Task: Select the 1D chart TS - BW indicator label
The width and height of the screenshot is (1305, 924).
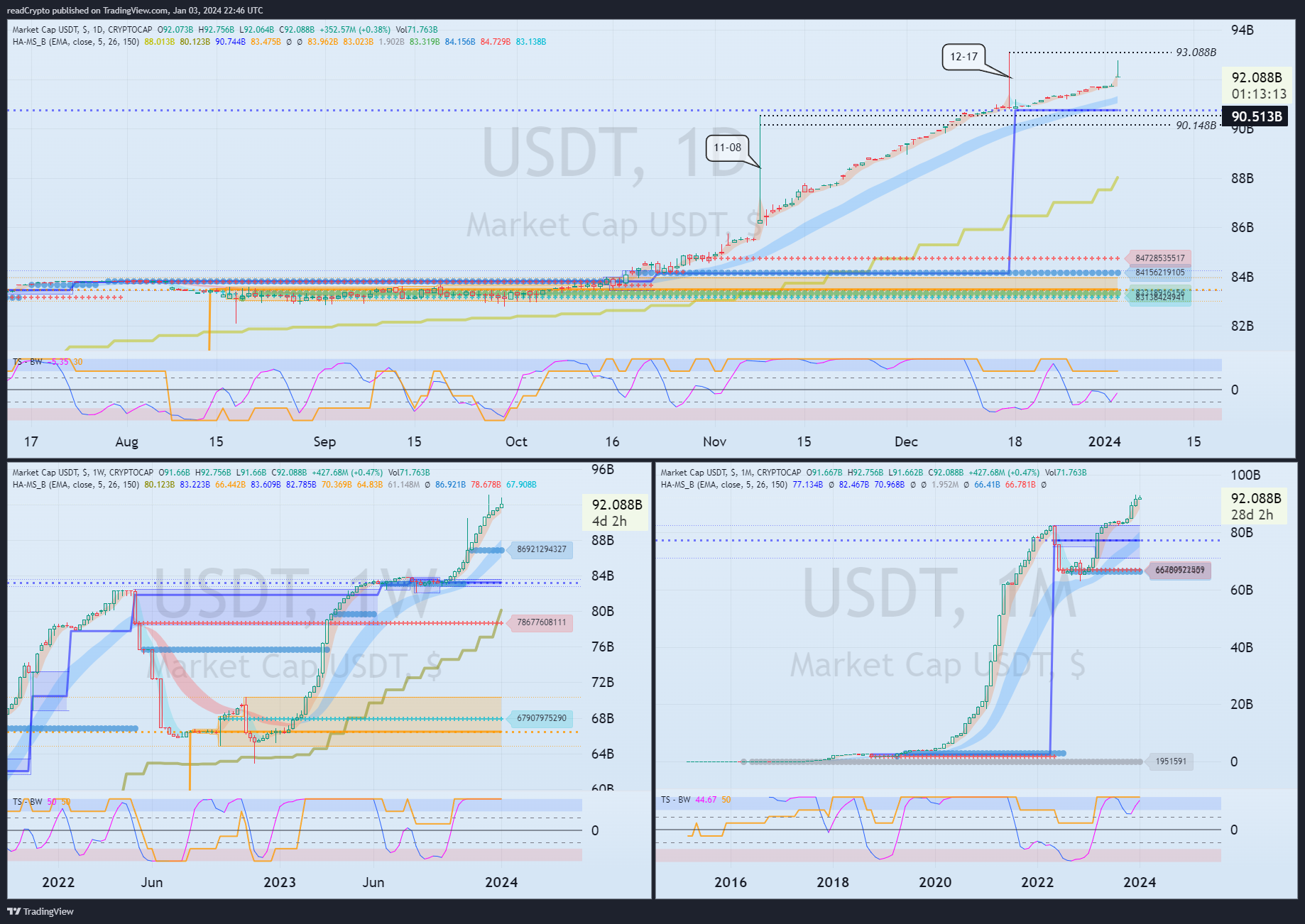Action: pos(48,362)
